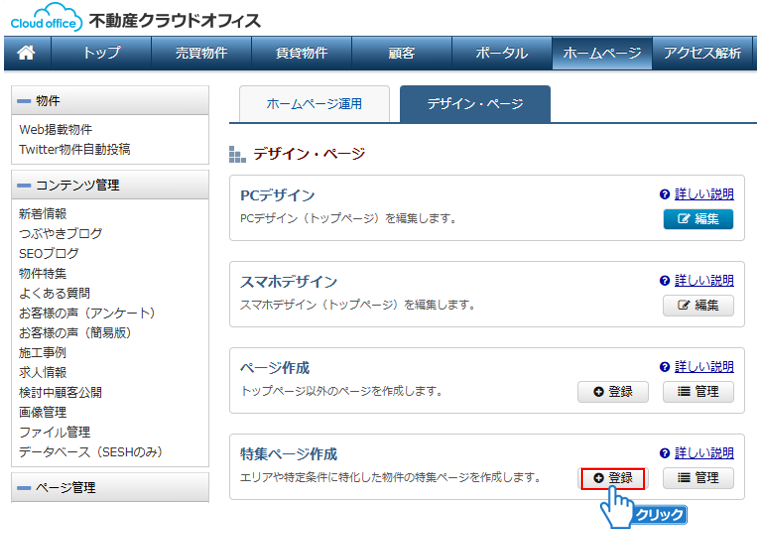Click the Cloud office logo
Viewport: 757px width, 534px height.
[x=44, y=18]
